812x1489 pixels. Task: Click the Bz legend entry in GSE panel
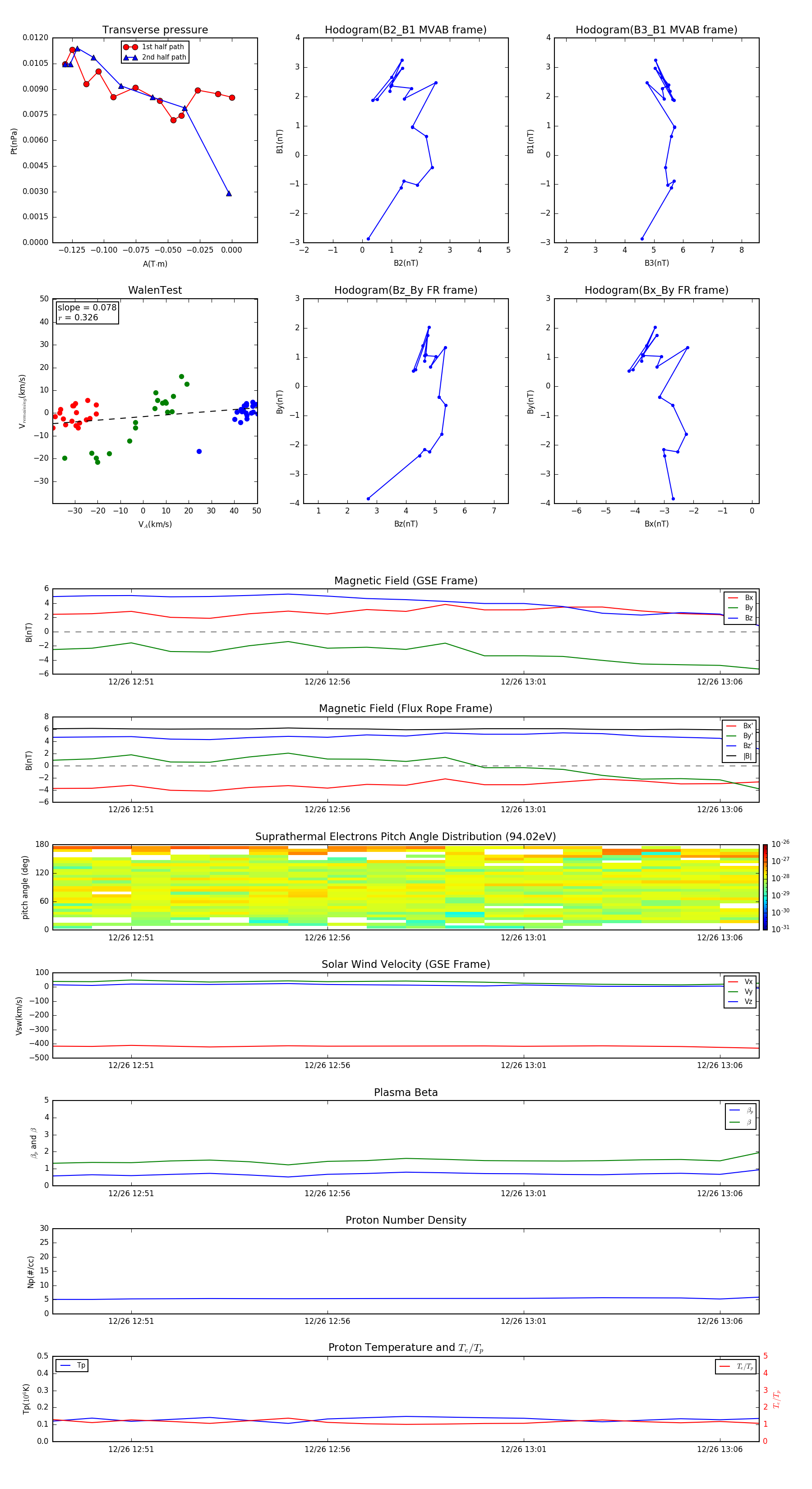point(740,618)
